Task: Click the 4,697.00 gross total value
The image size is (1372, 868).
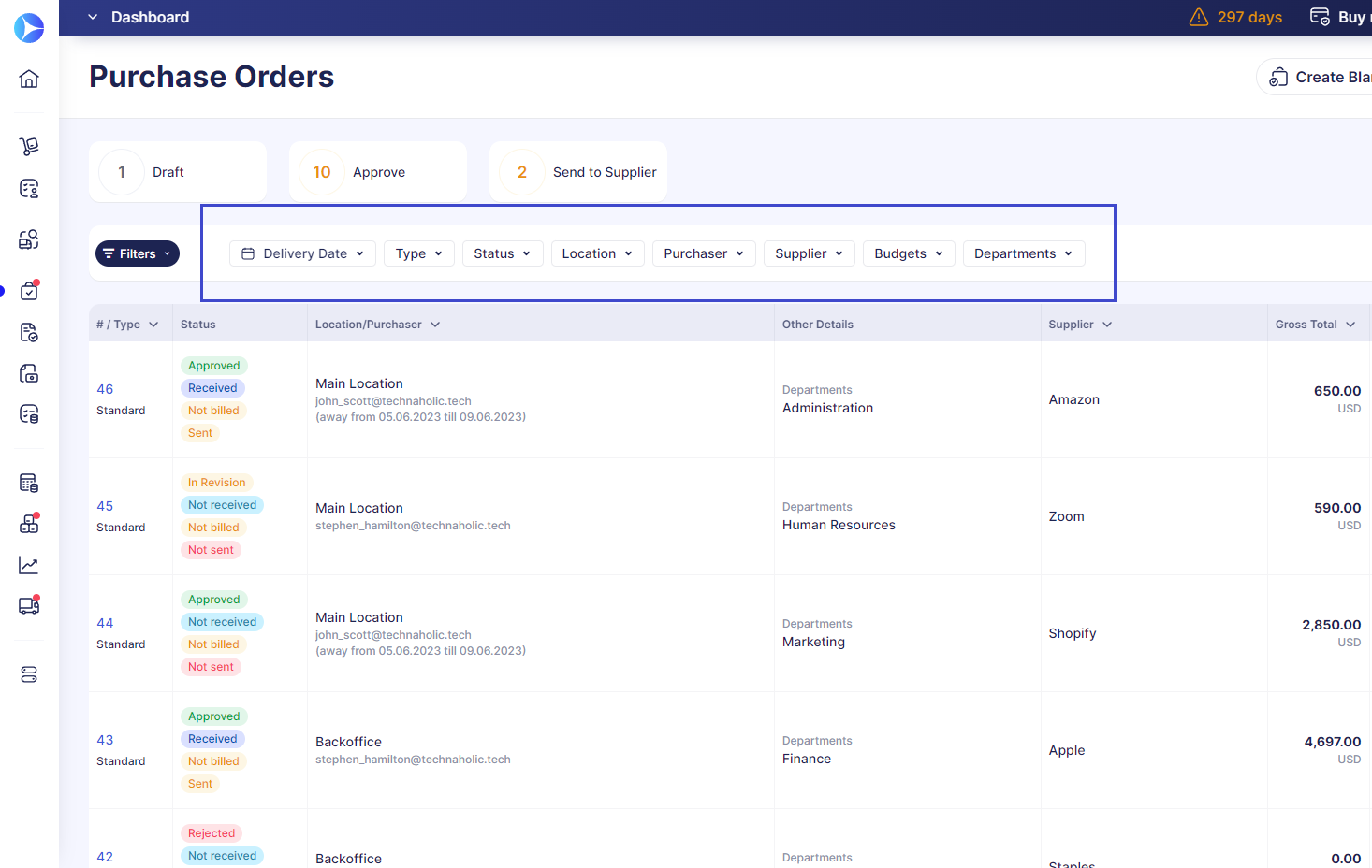Action: pyautogui.click(x=1333, y=742)
